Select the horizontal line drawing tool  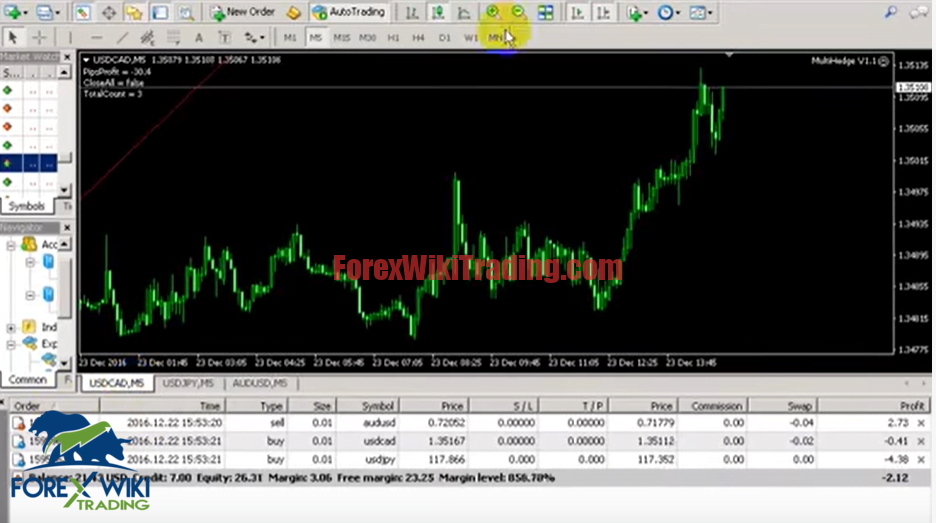coord(96,38)
